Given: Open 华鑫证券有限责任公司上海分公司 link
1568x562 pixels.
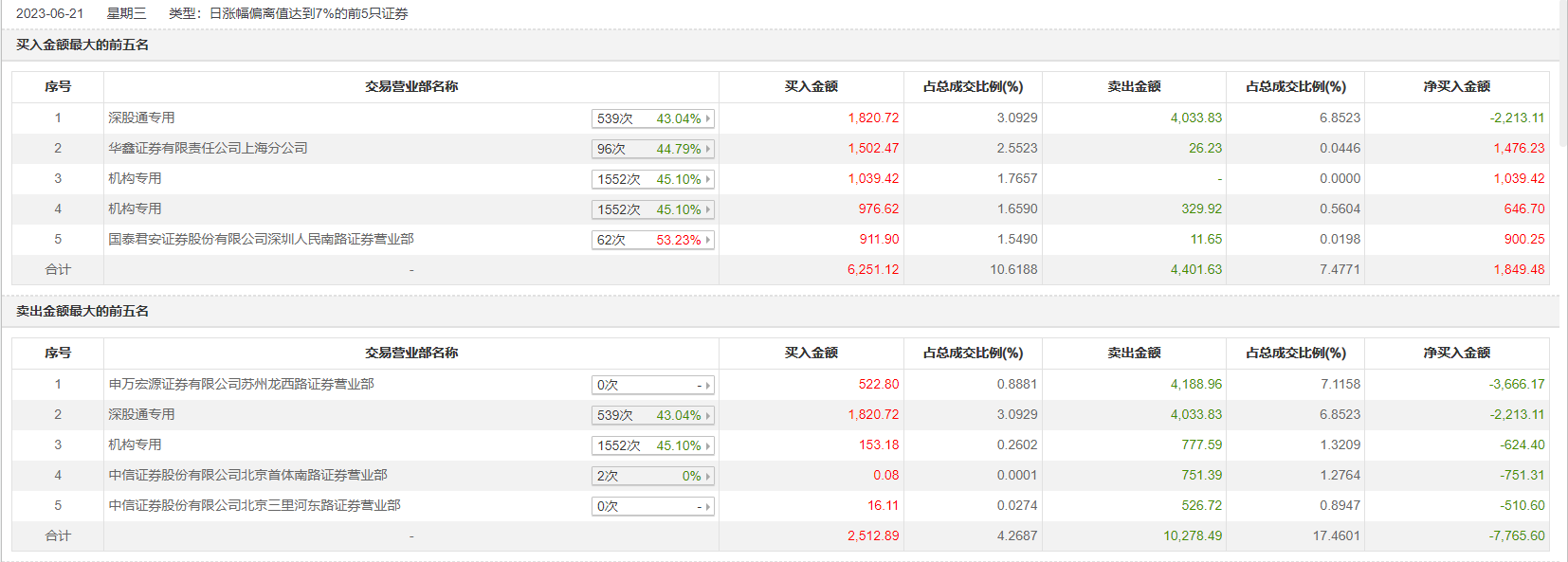Looking at the screenshot, I should pyautogui.click(x=208, y=148).
